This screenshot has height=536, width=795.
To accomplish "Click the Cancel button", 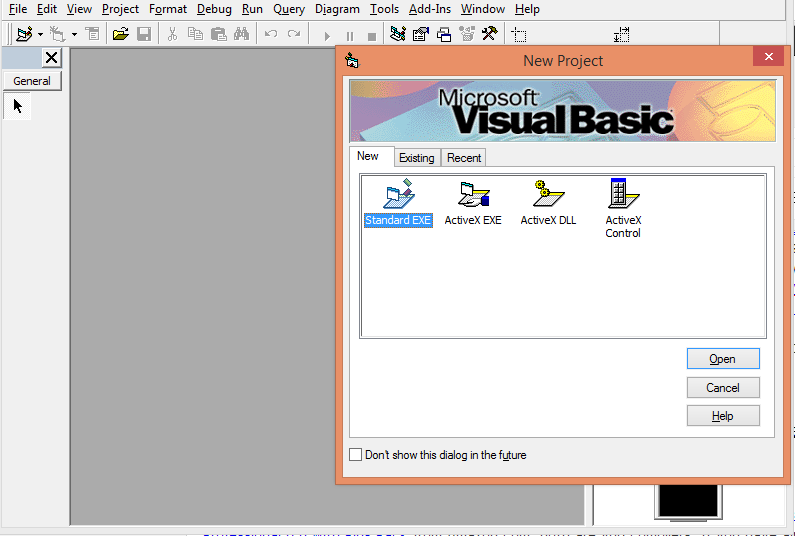I will point(723,388).
